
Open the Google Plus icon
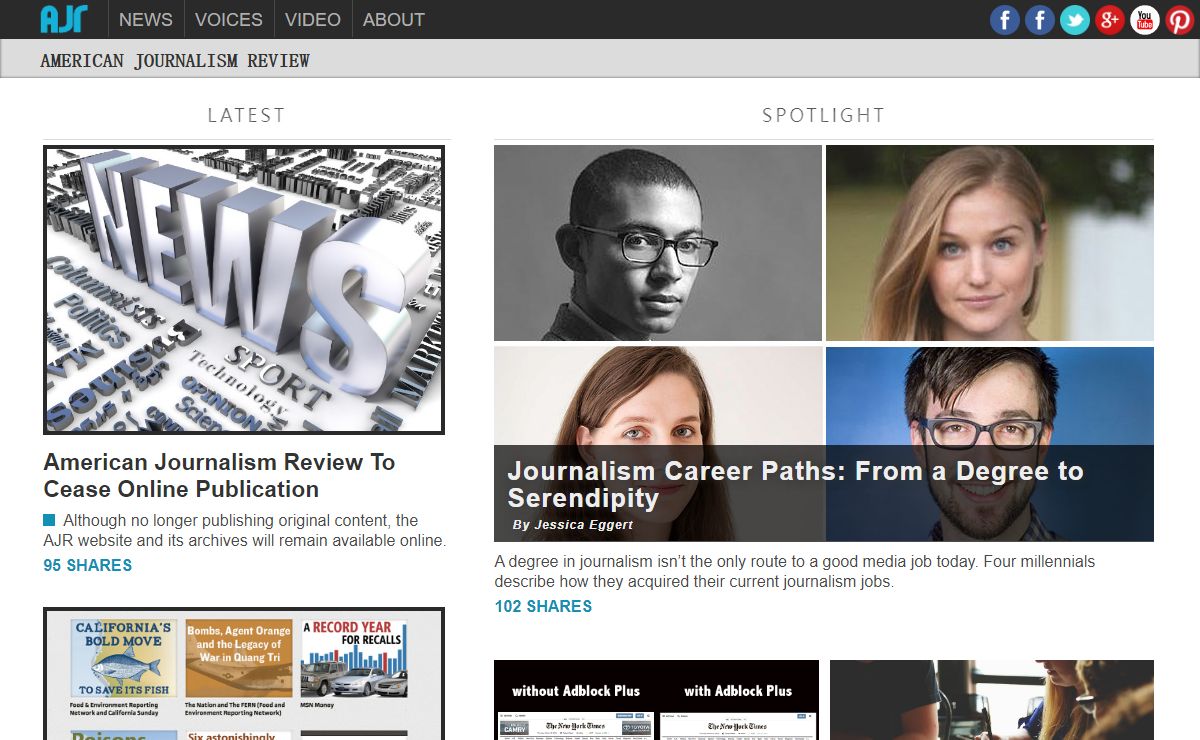click(x=1110, y=19)
